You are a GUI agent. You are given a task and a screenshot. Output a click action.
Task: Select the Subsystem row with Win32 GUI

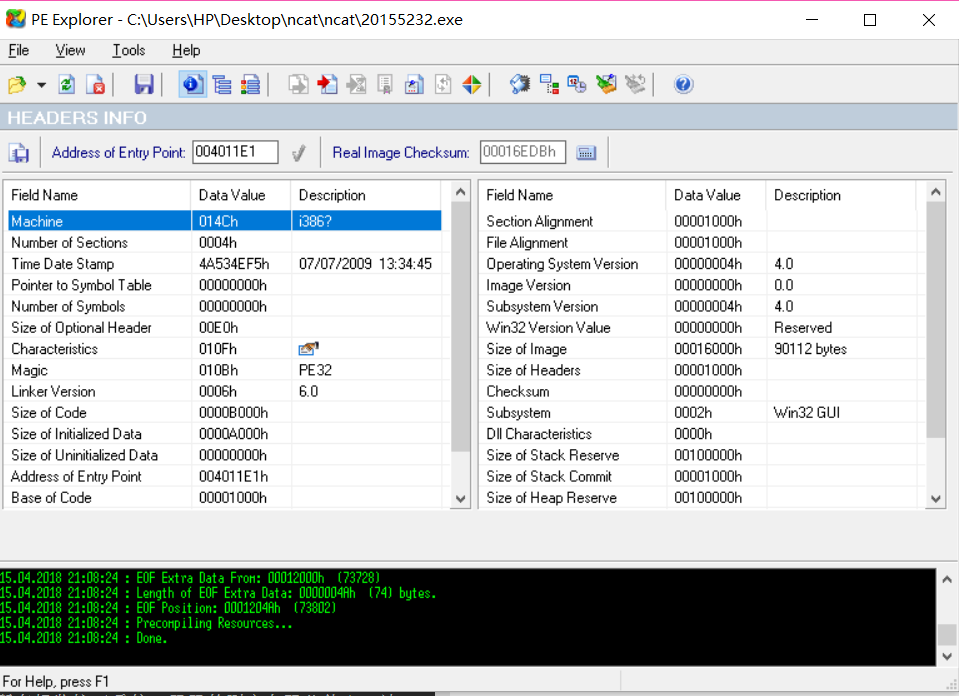click(699, 413)
